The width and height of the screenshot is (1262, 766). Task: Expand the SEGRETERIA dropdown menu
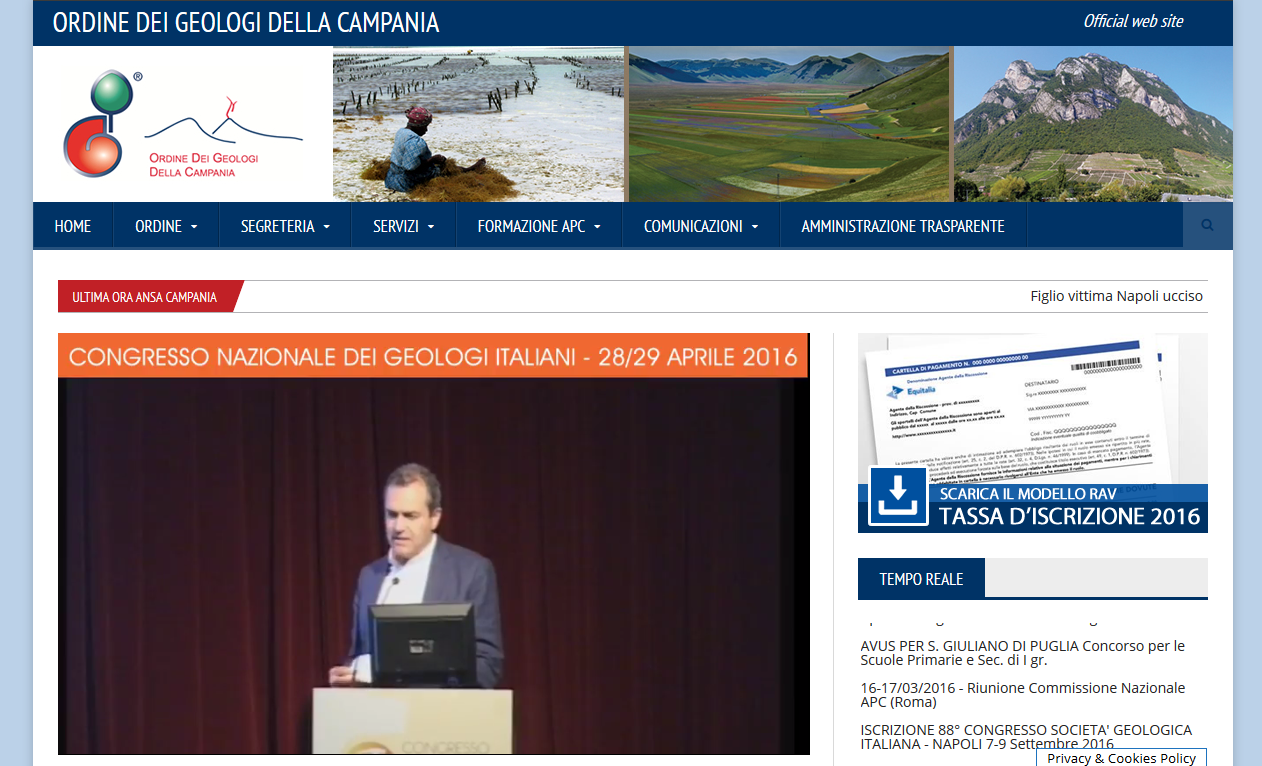tap(285, 226)
